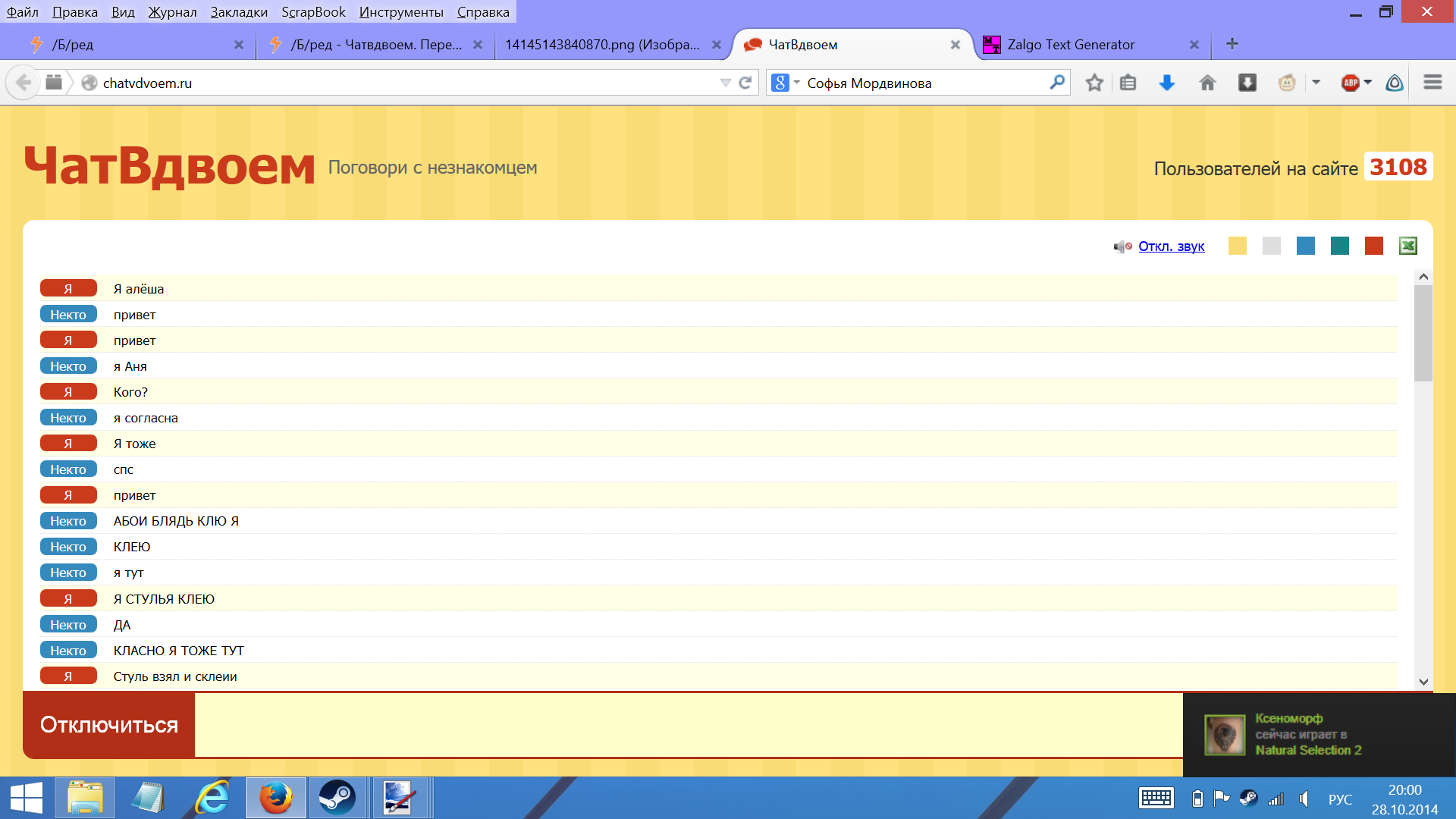Switch to the Zalgo Text Generator tab
This screenshot has height=819, width=1456.
tap(1070, 45)
